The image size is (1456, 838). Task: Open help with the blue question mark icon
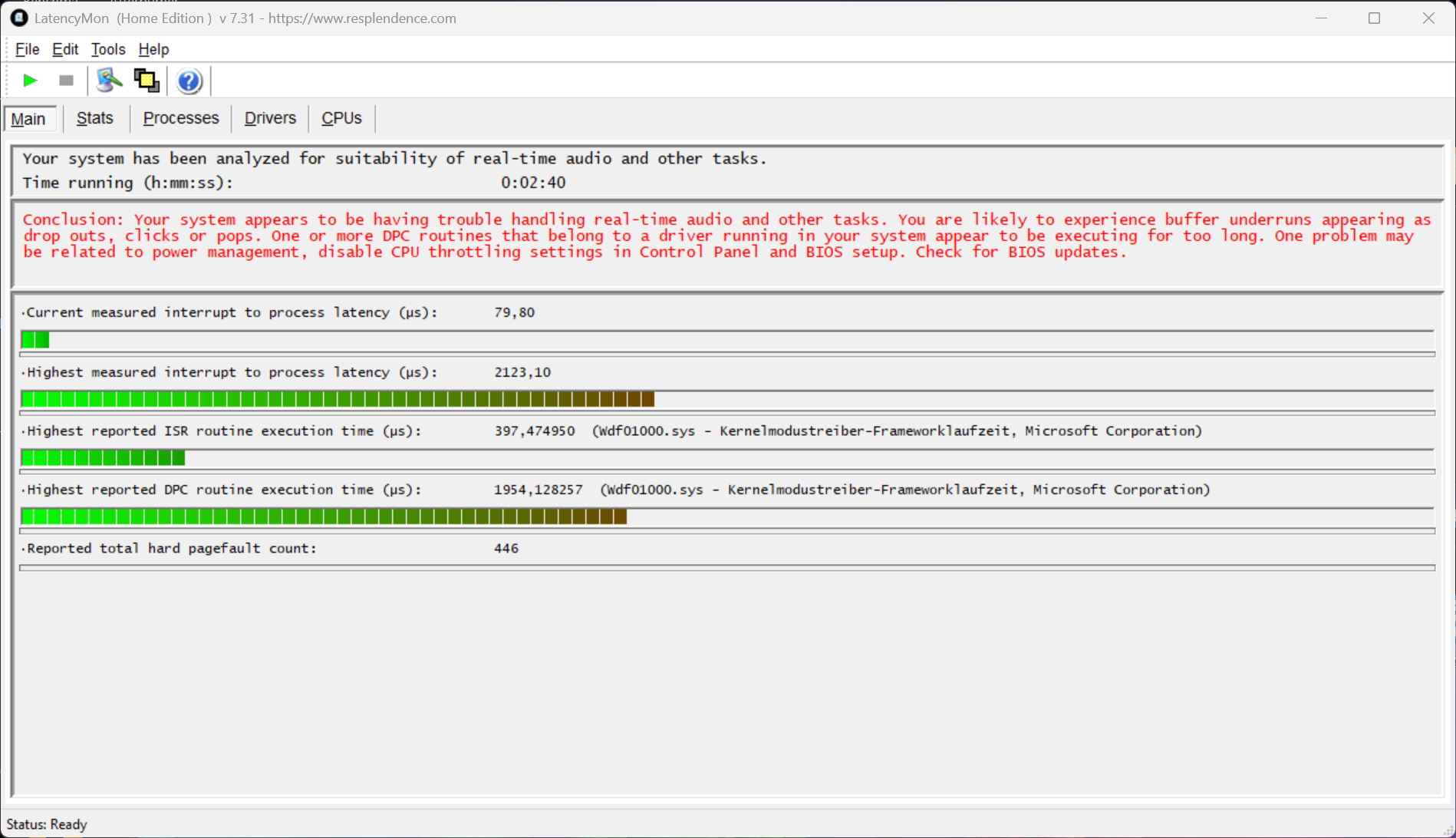pyautogui.click(x=189, y=81)
